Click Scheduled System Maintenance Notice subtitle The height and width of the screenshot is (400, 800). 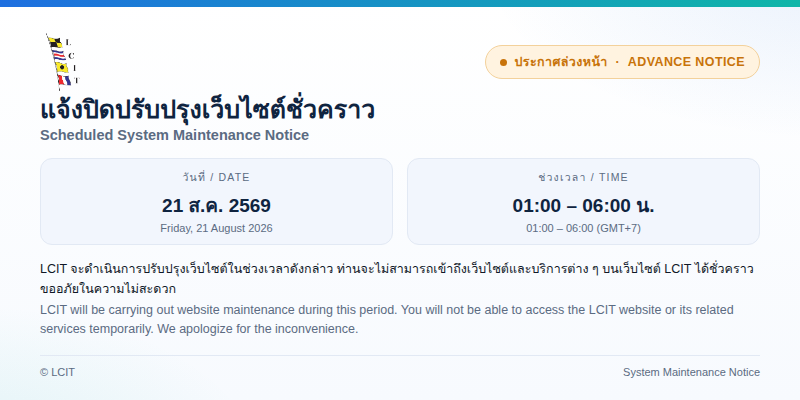pyautogui.click(x=174, y=135)
